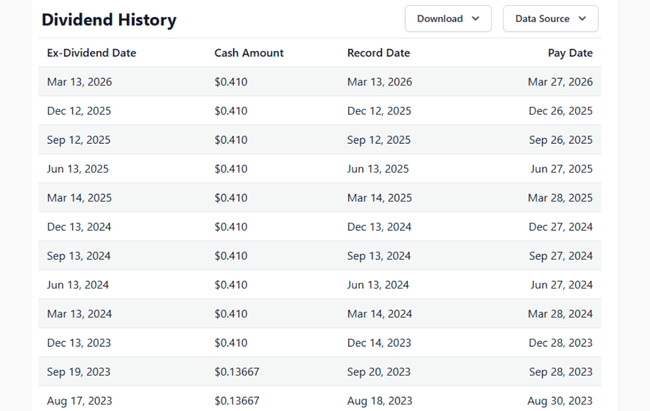Image resolution: width=650 pixels, height=411 pixels.
Task: Open the Download dropdown menu
Action: (448, 19)
